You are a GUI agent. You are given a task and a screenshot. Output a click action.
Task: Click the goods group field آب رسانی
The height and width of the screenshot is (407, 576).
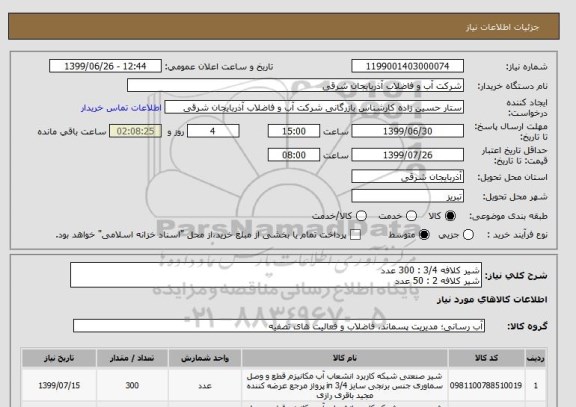(x=279, y=326)
